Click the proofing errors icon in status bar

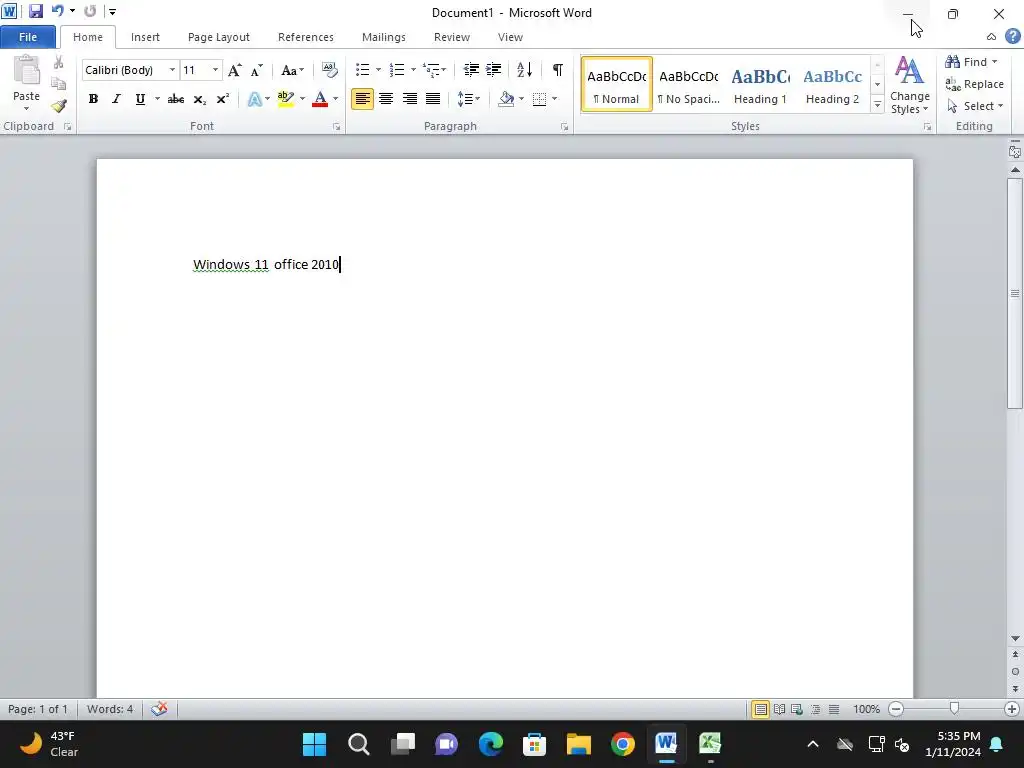159,709
